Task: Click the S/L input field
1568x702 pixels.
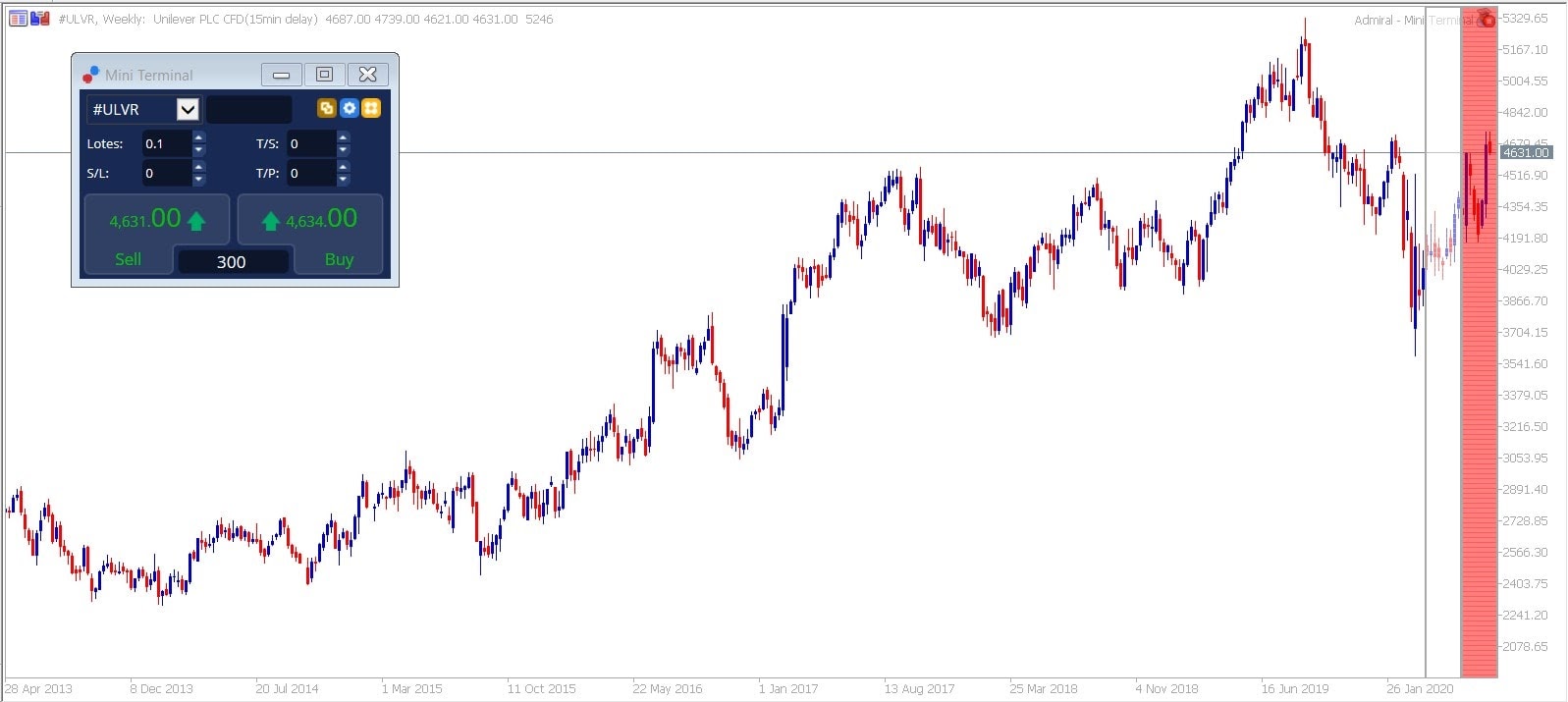Action: pos(167,173)
